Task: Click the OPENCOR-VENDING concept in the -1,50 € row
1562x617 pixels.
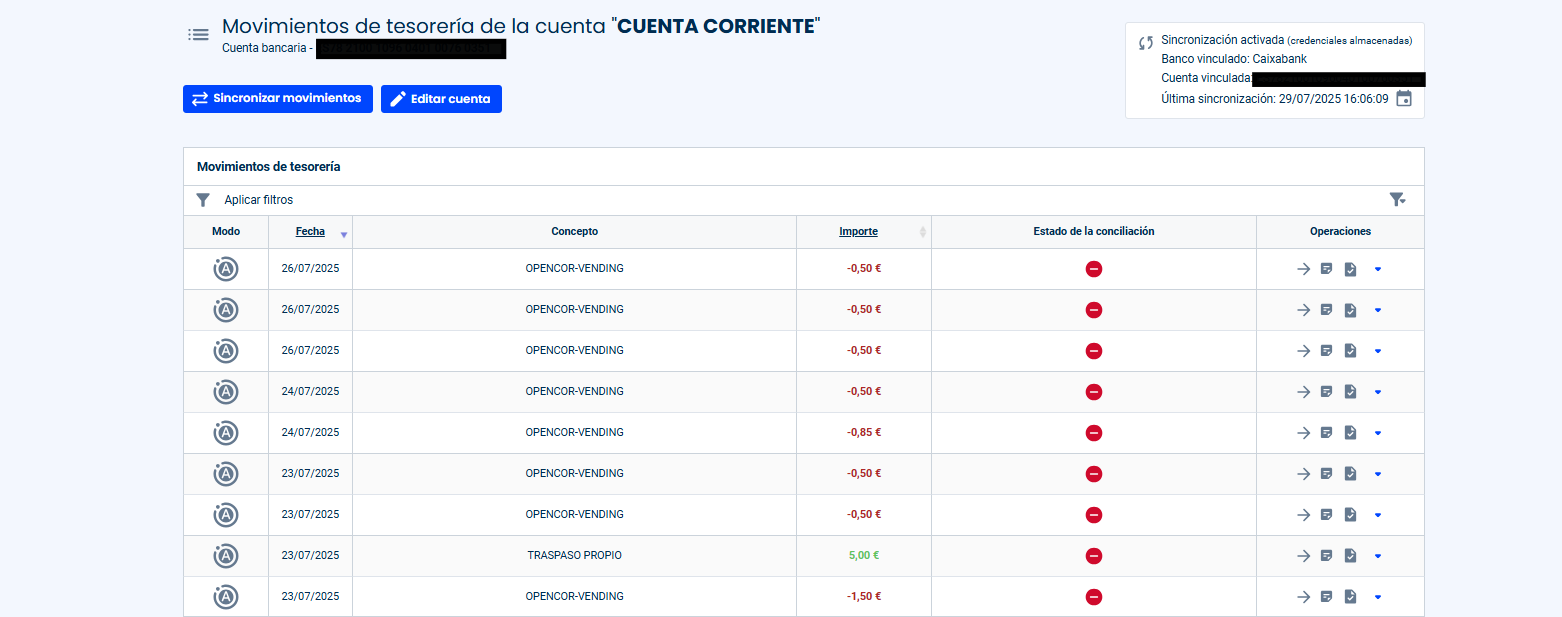Action: pos(575,597)
